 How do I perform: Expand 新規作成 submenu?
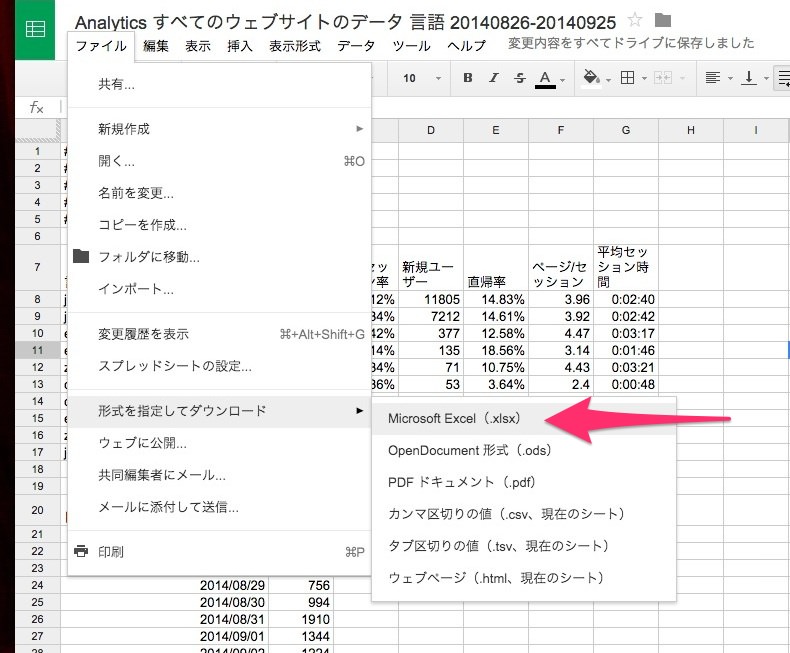tap(220, 129)
